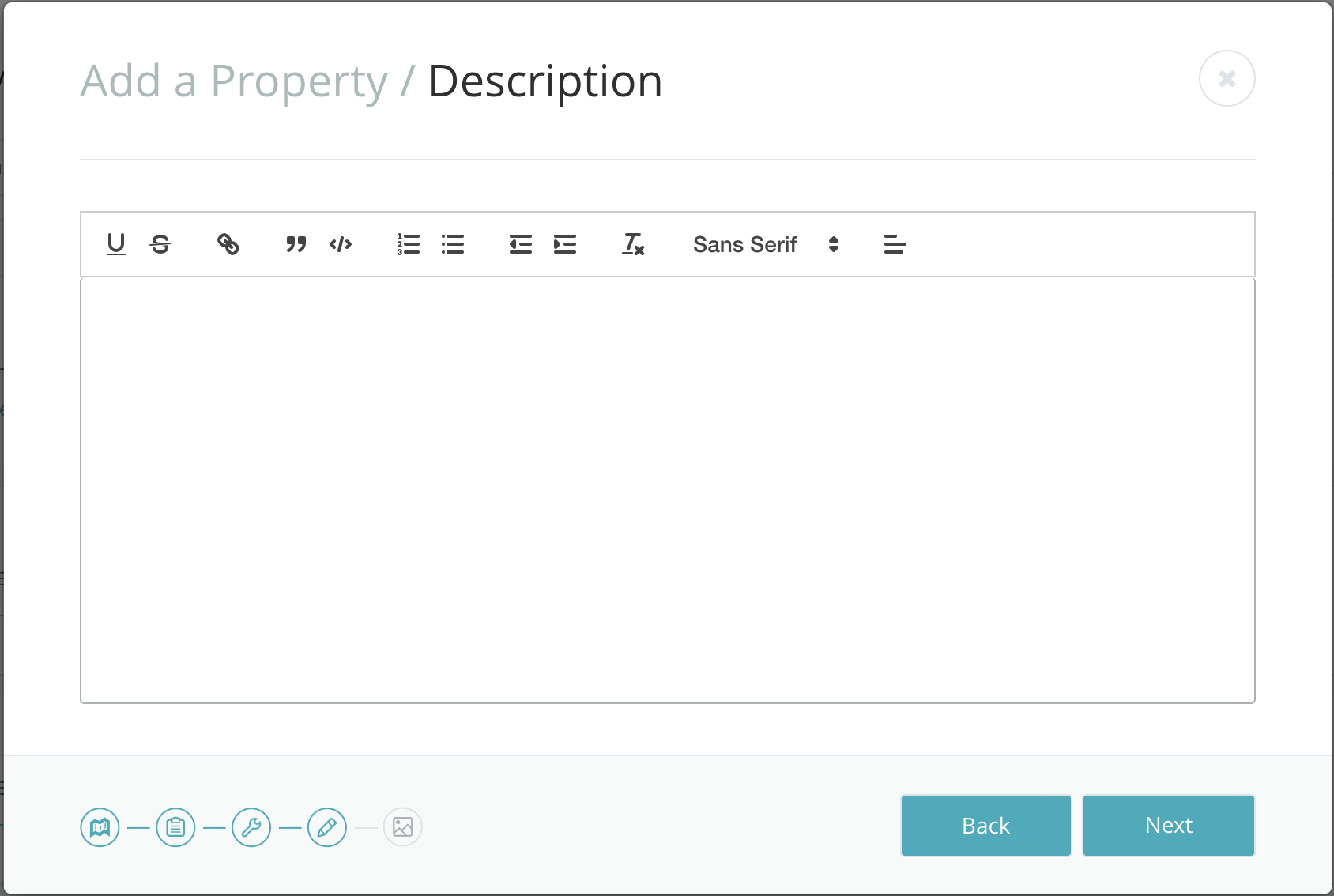Start a numbered ordered list

point(409,244)
